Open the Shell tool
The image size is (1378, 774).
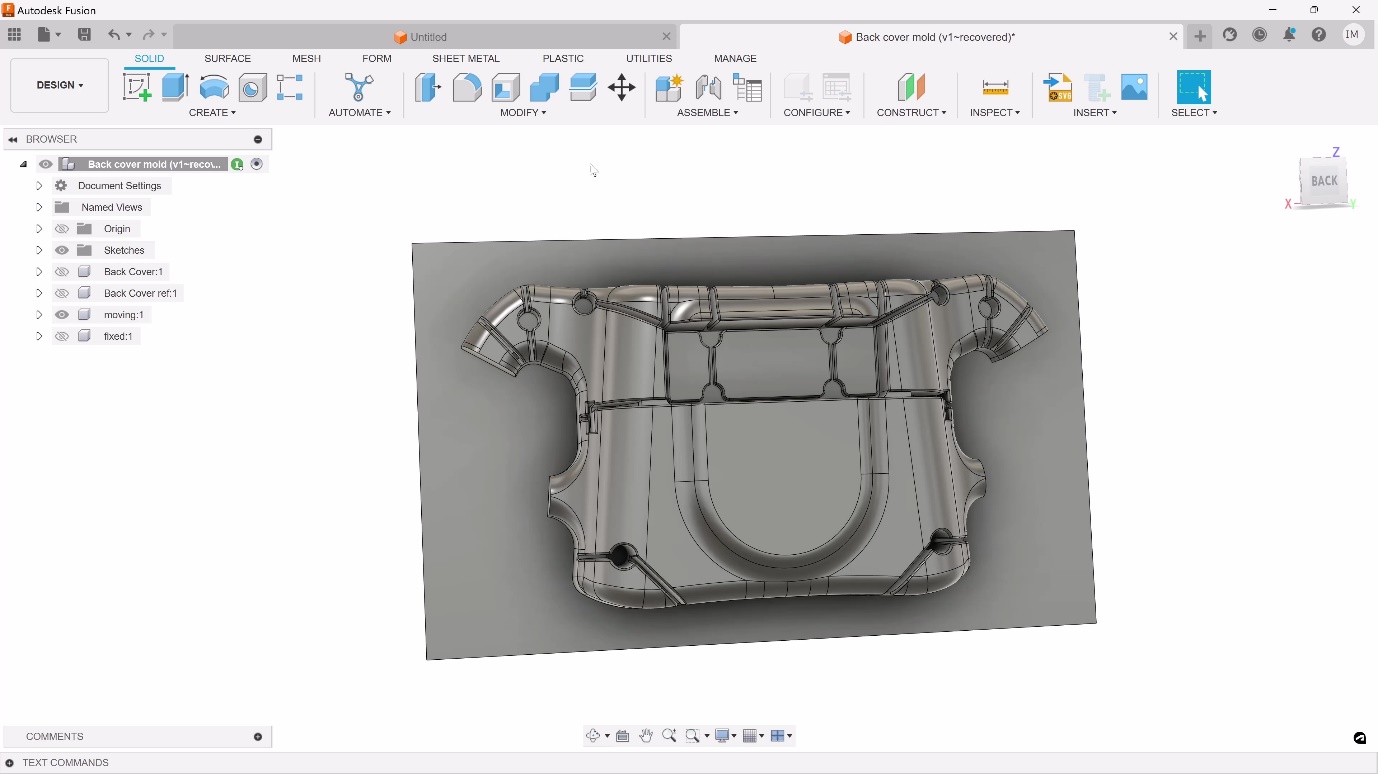tap(505, 87)
